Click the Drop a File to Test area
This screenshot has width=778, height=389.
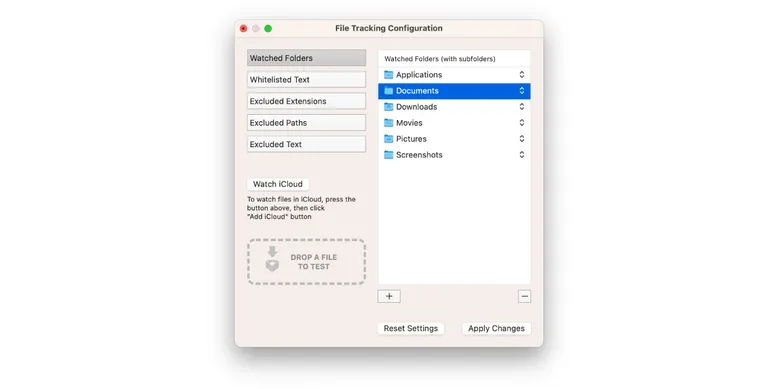(306, 261)
